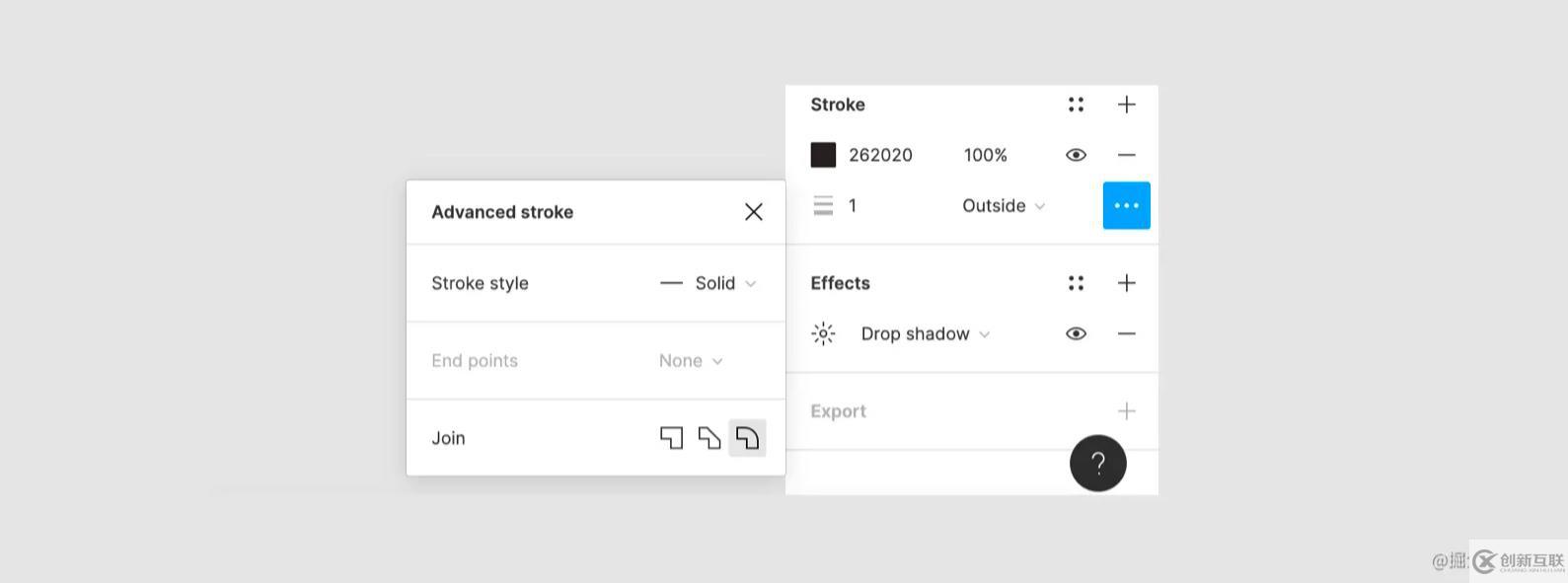The image size is (1568, 583).
Task: Remove the Drop shadow effect
Action: (1126, 333)
